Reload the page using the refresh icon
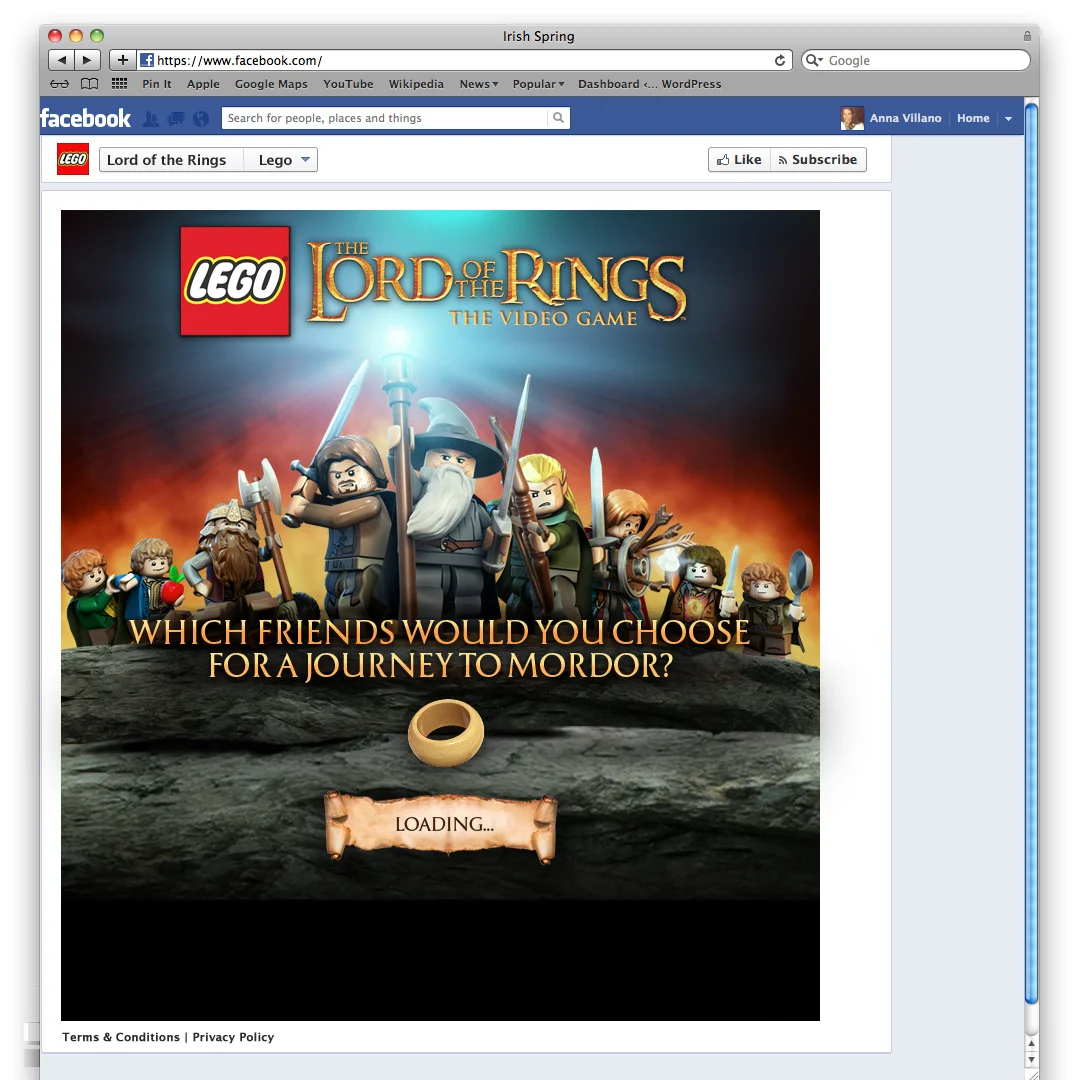The height and width of the screenshot is (1080, 1079). click(x=779, y=61)
